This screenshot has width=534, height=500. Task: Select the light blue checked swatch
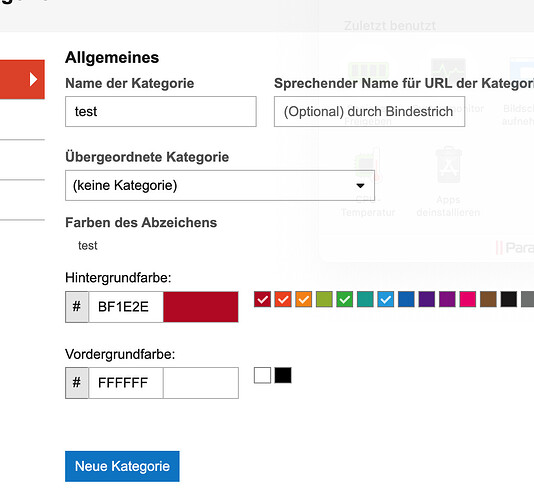386,299
